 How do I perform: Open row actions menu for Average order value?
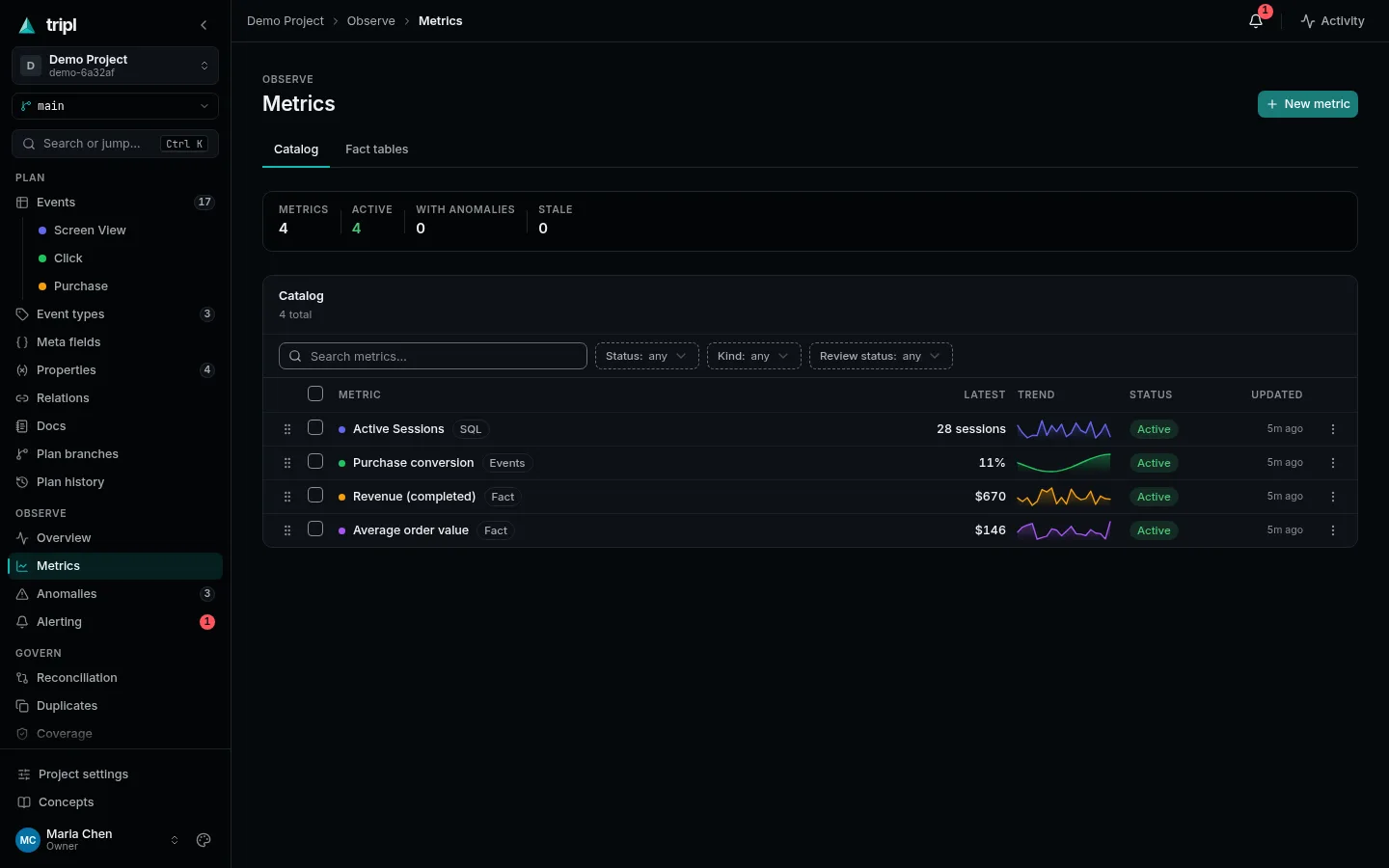[x=1333, y=530]
